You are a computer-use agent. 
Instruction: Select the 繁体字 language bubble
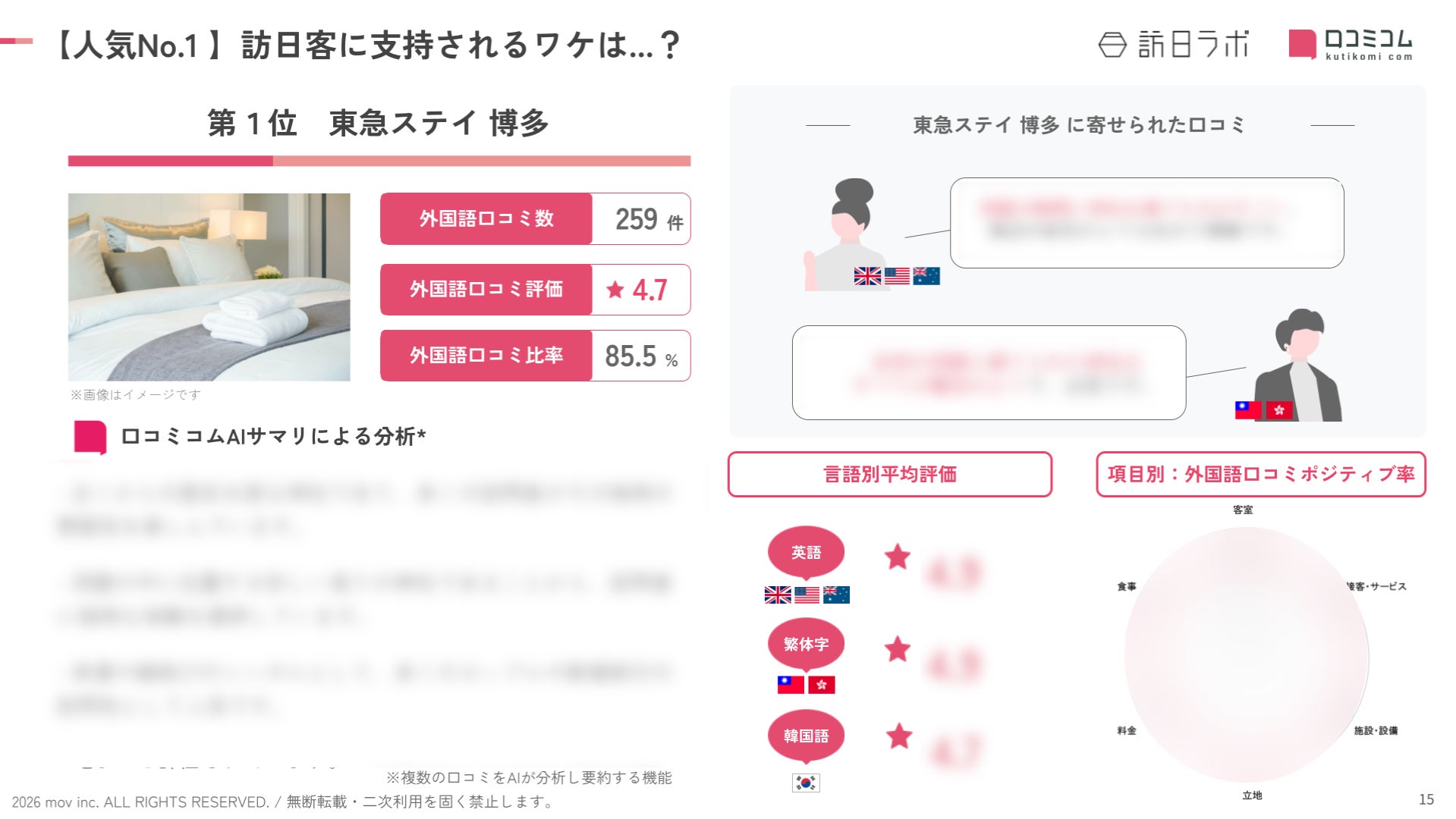pyautogui.click(x=806, y=644)
